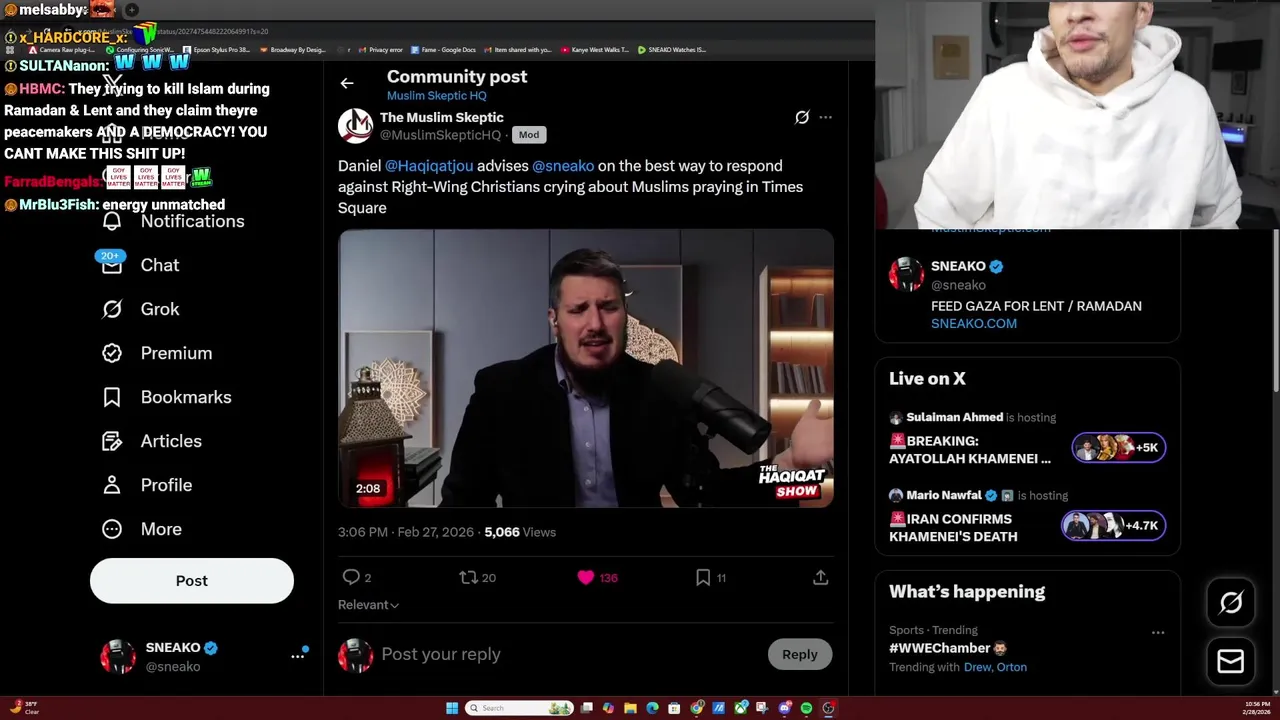Click the Profile person icon

(x=112, y=485)
